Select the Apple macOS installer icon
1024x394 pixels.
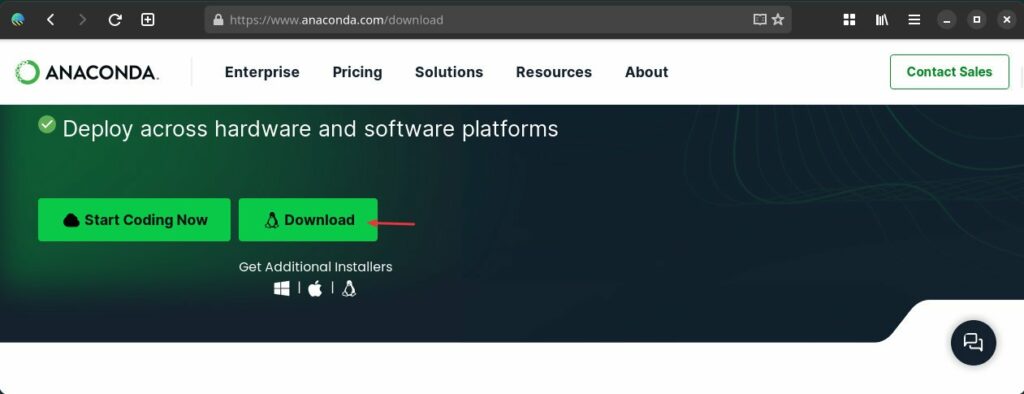315,288
